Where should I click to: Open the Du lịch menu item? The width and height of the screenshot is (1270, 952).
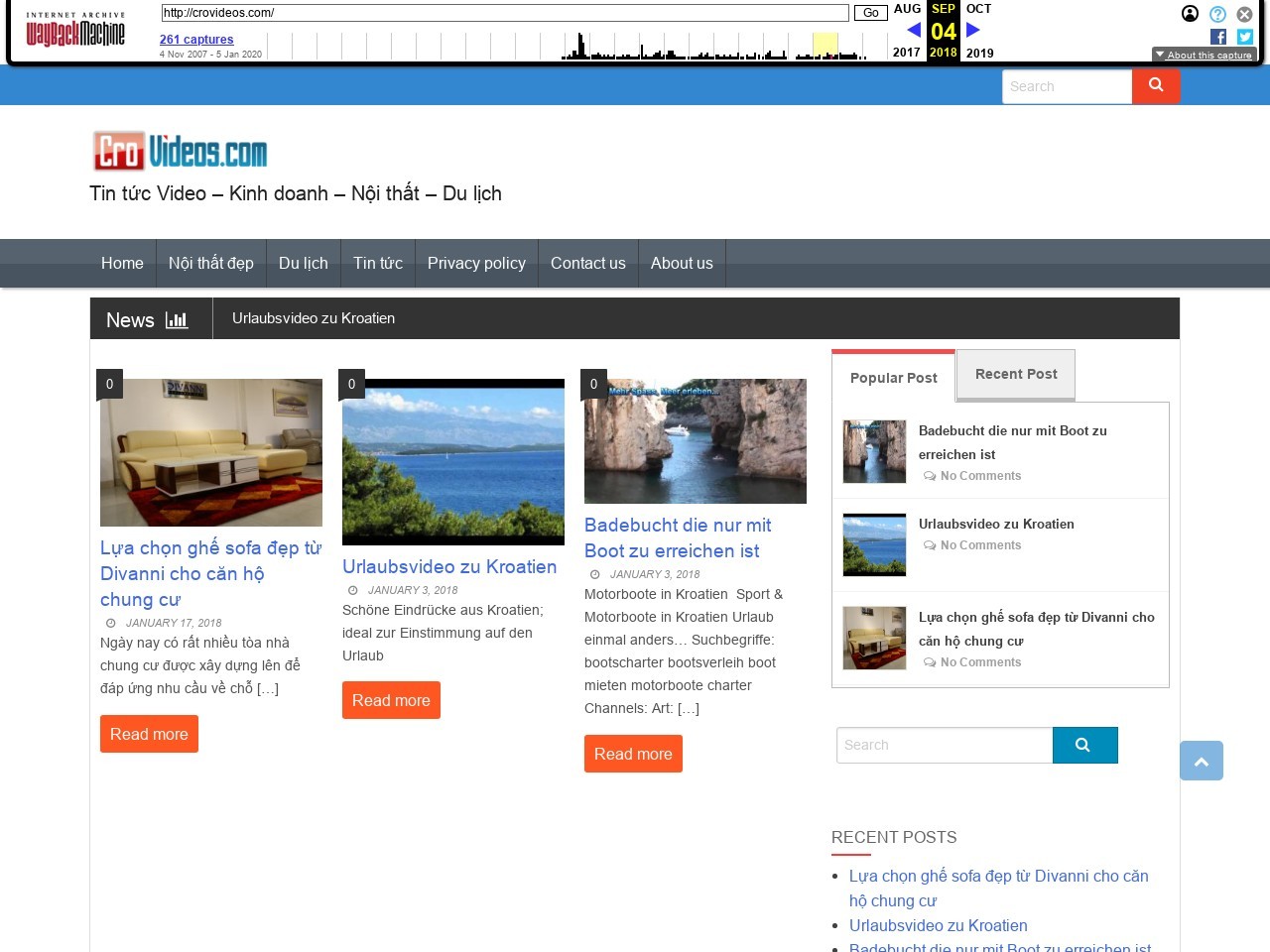[x=303, y=263]
